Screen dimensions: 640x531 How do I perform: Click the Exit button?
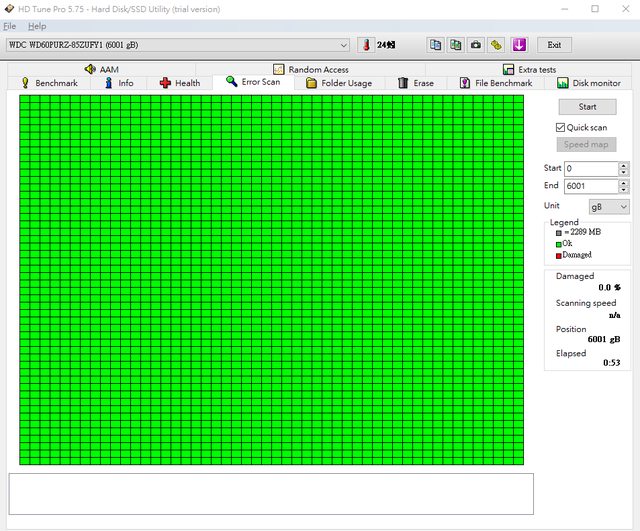554,45
